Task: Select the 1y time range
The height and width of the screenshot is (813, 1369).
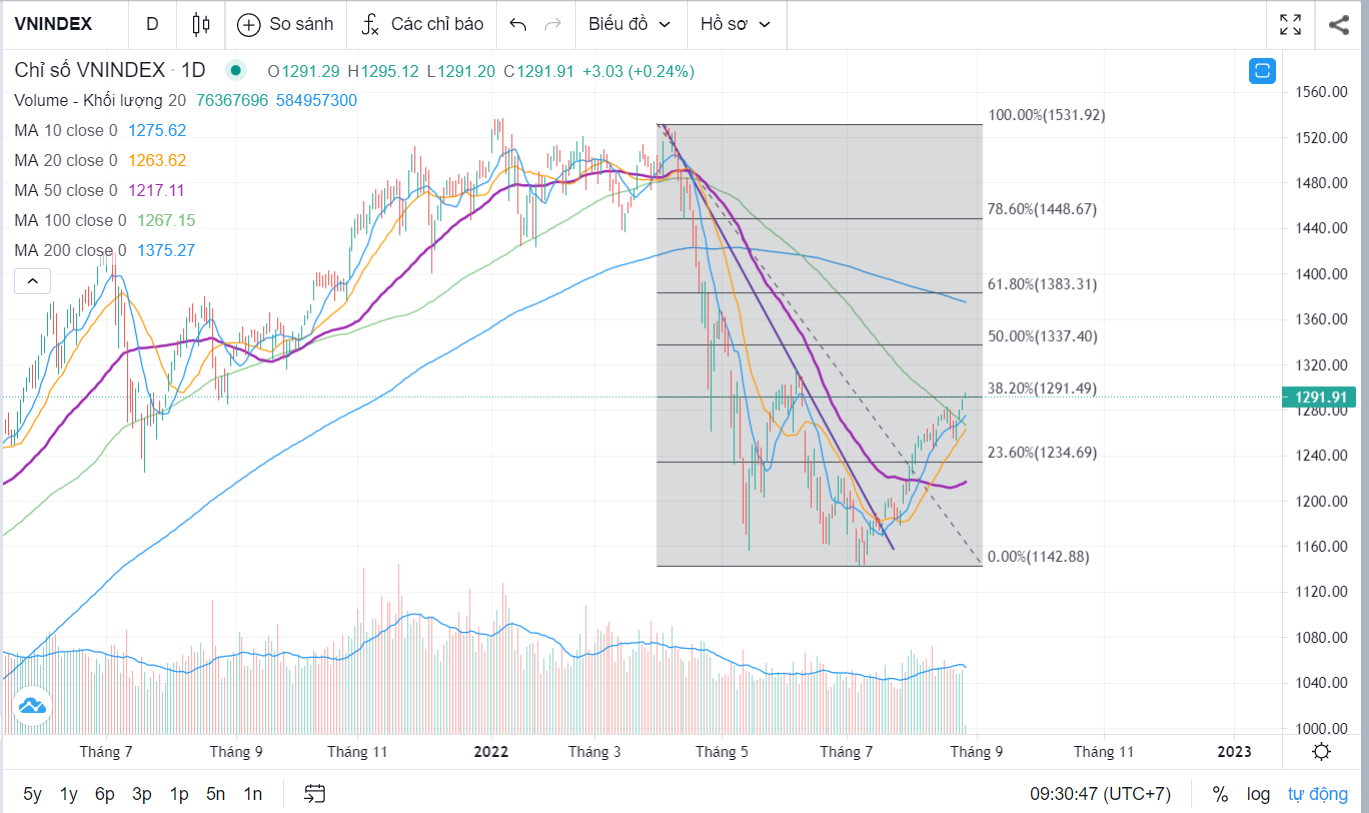Action: point(68,794)
